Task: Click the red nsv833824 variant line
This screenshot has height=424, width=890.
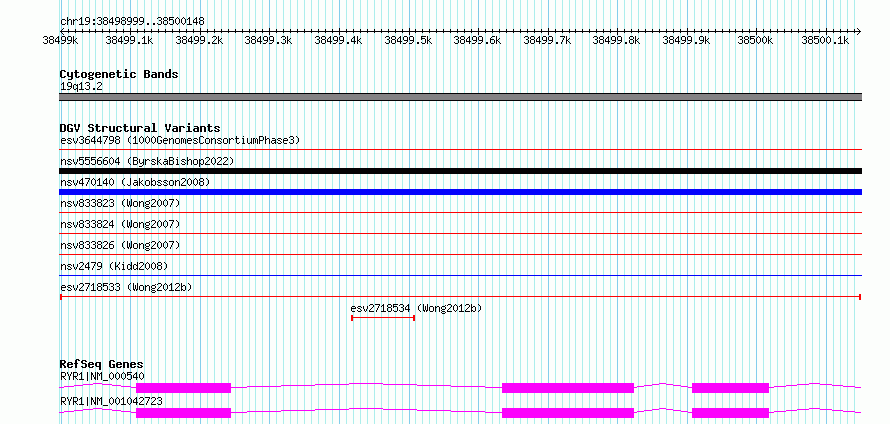Action: pos(460,234)
